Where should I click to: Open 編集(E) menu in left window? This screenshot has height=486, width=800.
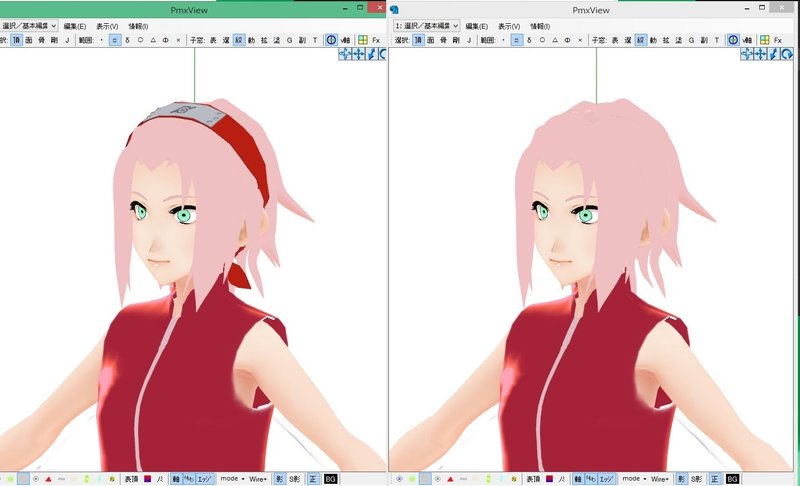coord(74,26)
